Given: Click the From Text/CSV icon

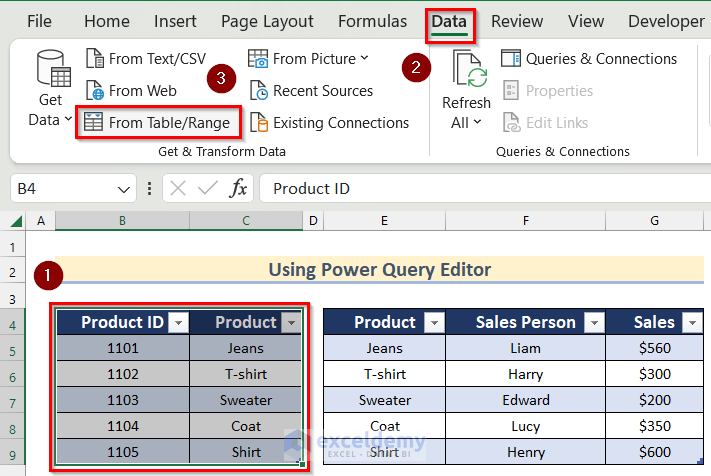Looking at the screenshot, I should [x=95, y=59].
